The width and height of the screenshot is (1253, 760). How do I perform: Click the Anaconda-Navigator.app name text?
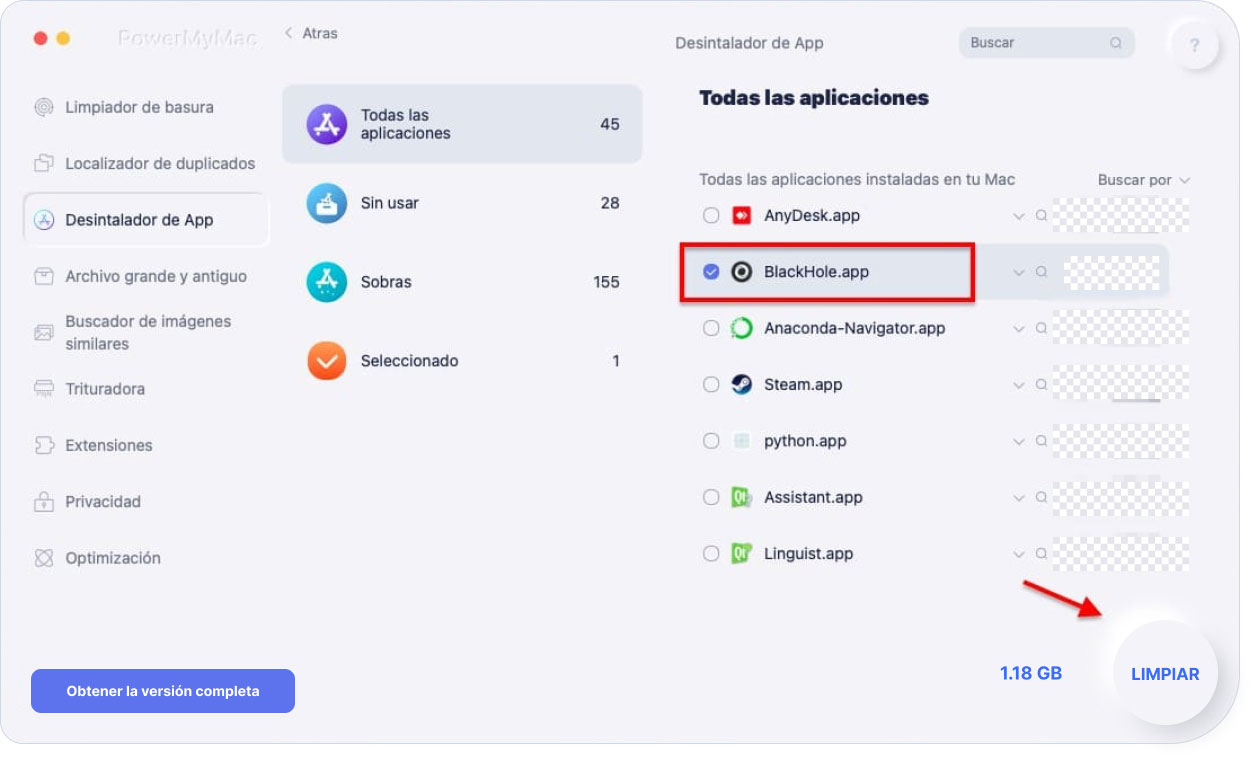coord(855,328)
